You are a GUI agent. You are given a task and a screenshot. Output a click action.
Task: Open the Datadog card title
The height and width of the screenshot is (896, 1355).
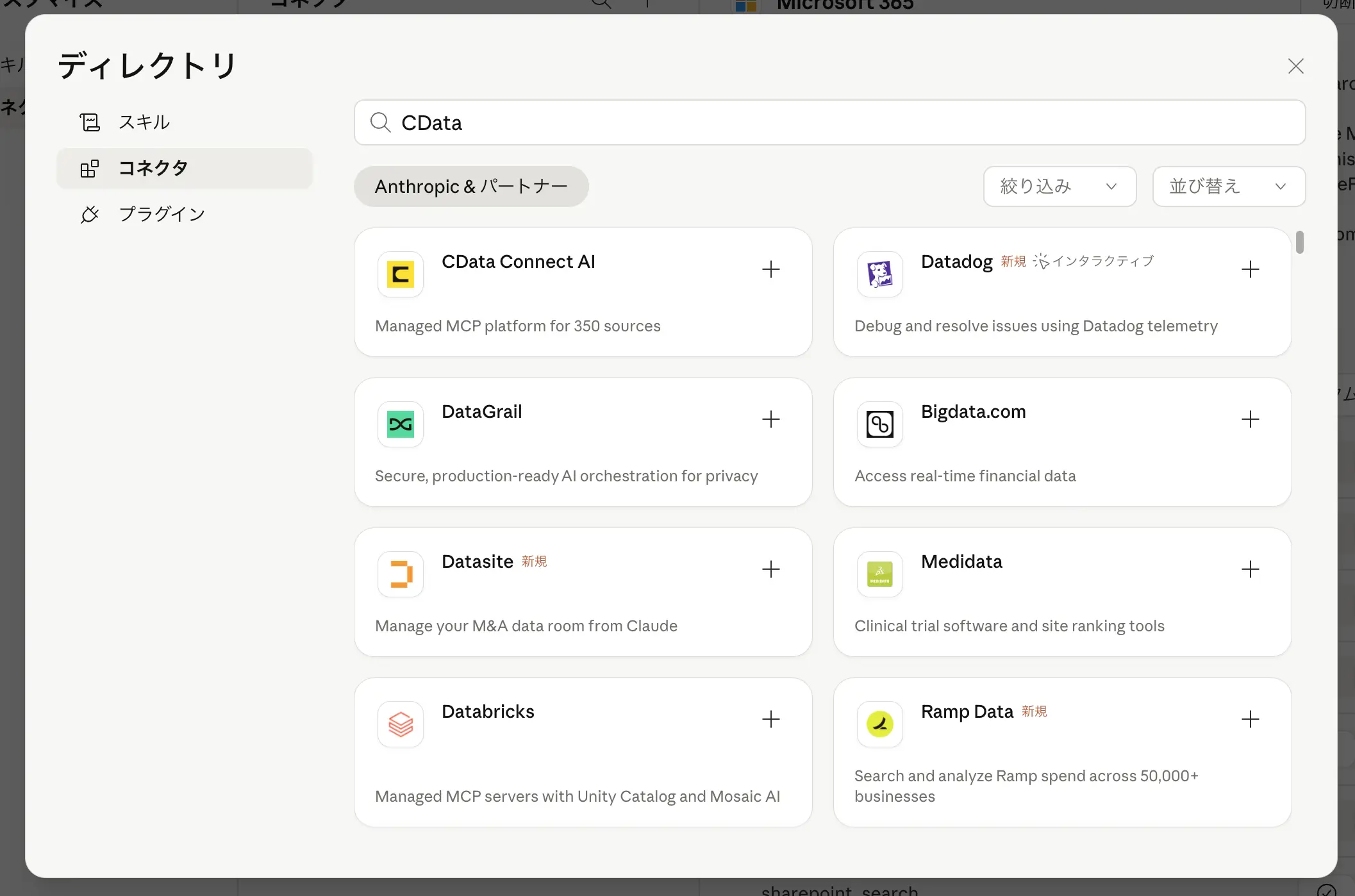click(x=956, y=261)
